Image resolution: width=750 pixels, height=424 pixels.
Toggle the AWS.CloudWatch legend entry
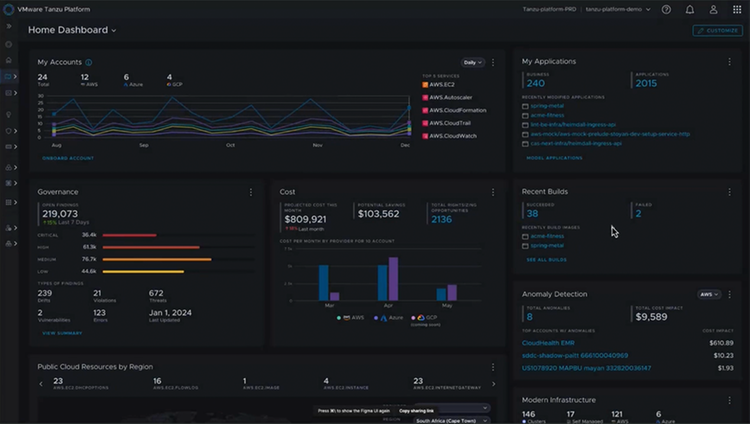tap(449, 136)
